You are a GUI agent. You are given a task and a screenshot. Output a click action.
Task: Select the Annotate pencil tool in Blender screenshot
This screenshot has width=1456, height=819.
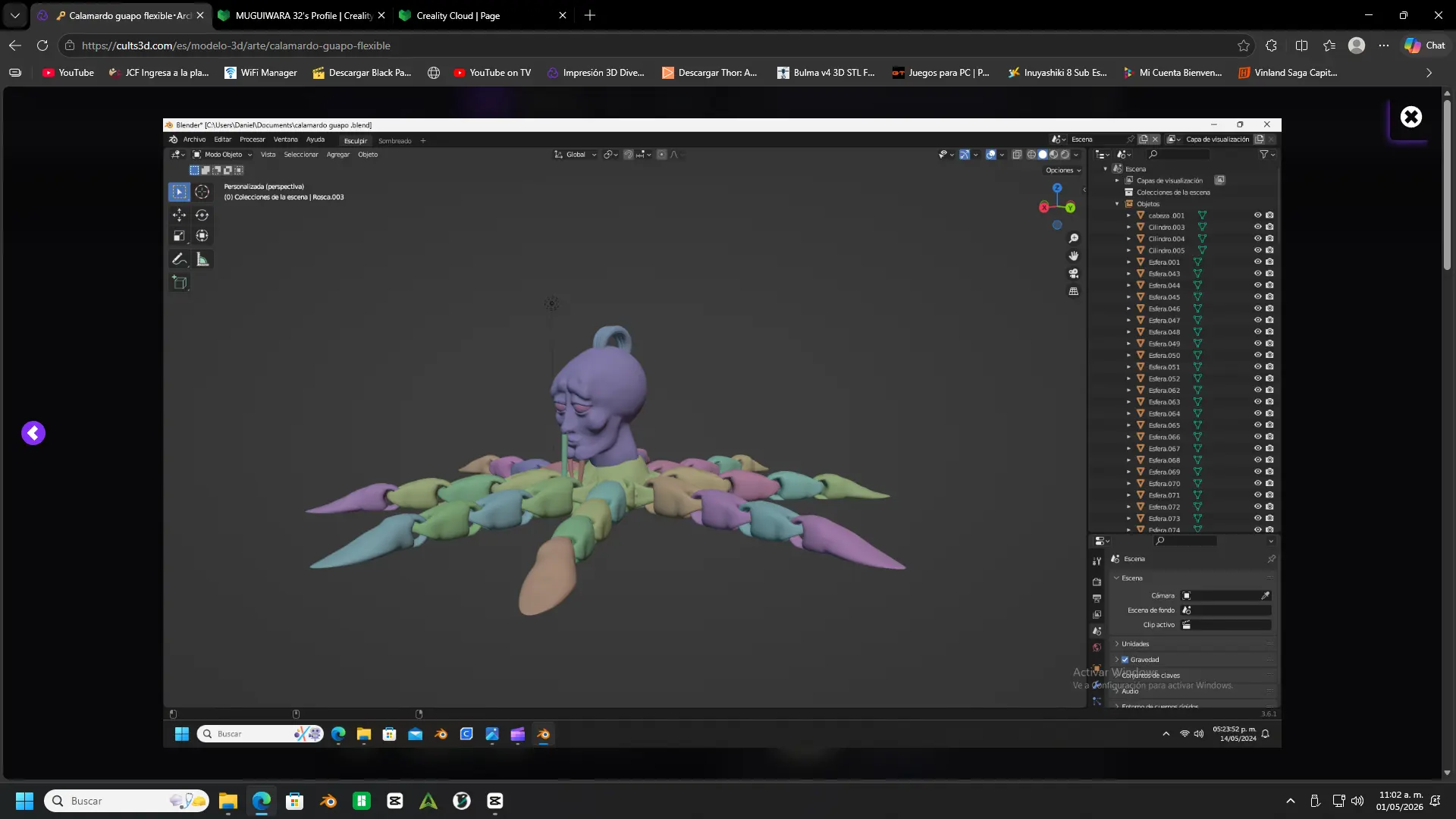click(x=179, y=259)
